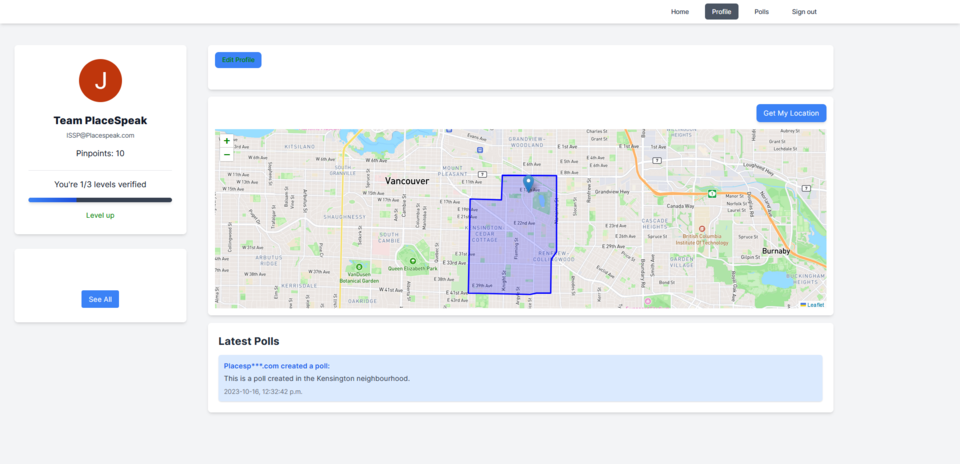Viewport: 960px width, 464px height.
Task: Open the Home page
Action: [x=680, y=12]
